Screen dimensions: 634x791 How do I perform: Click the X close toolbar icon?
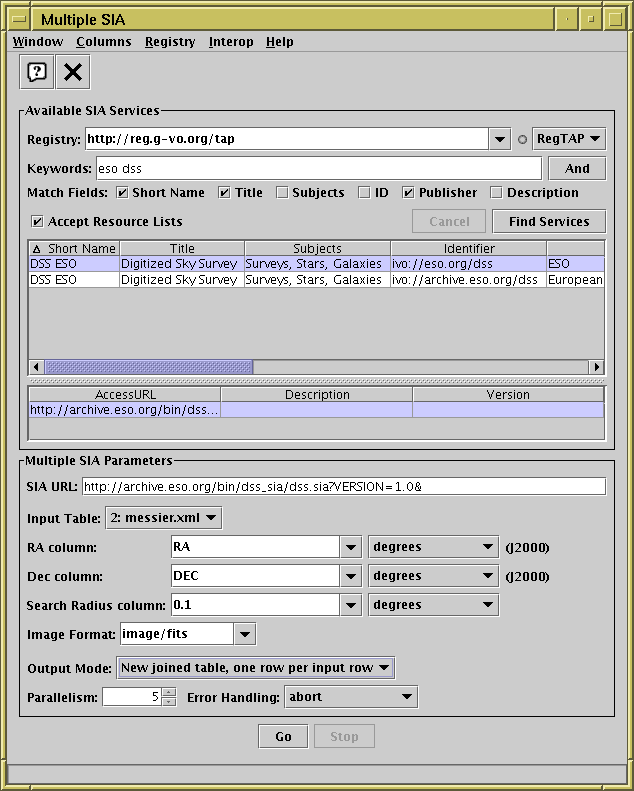coord(73,72)
